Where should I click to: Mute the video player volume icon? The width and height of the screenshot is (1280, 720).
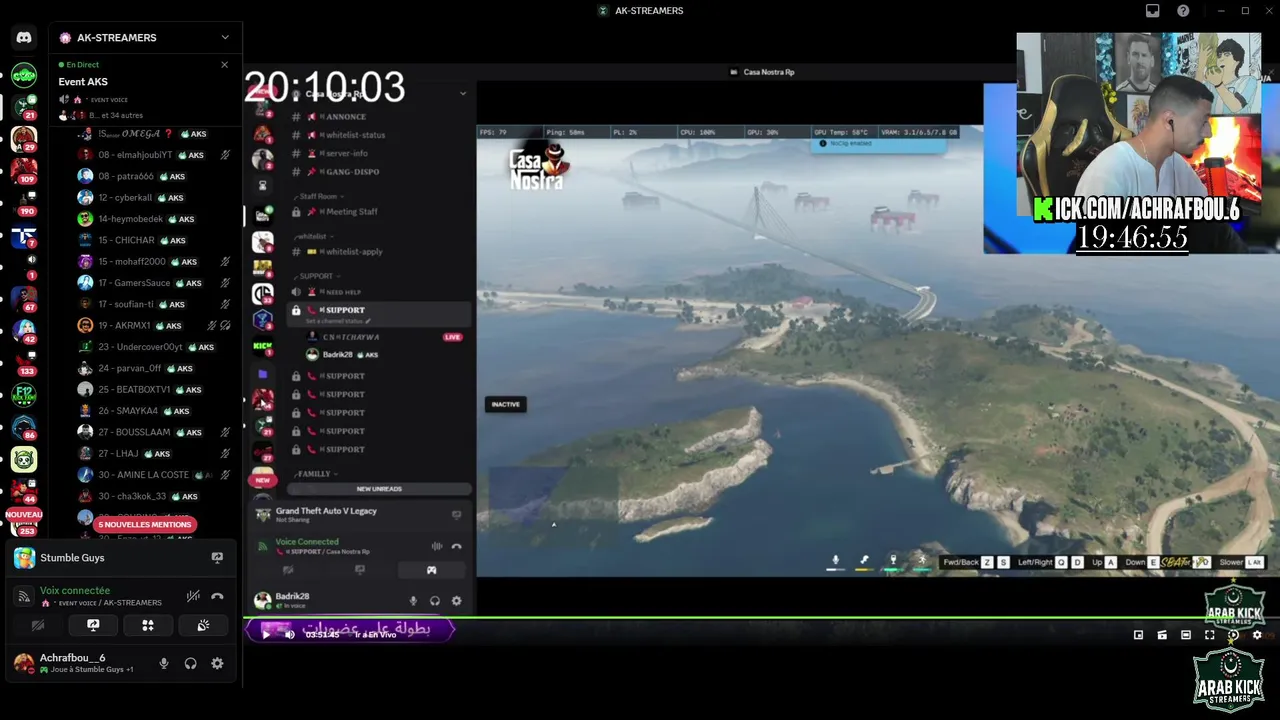(x=290, y=634)
